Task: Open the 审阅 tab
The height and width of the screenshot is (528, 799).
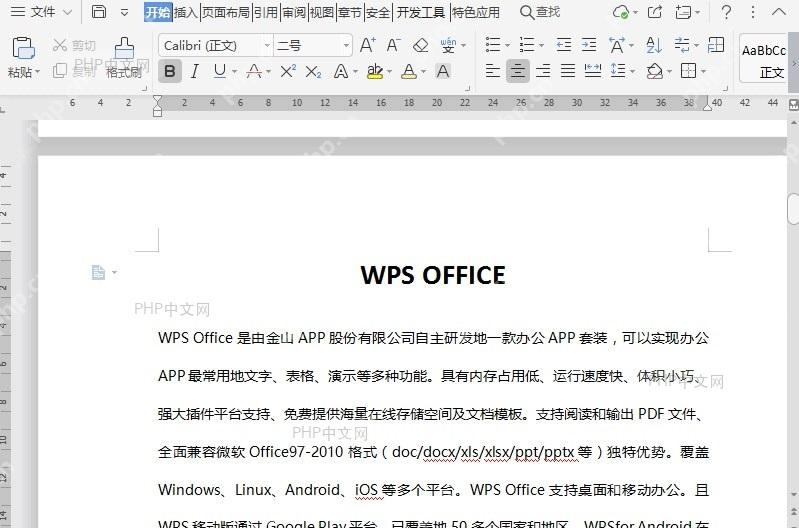Action: click(x=294, y=12)
